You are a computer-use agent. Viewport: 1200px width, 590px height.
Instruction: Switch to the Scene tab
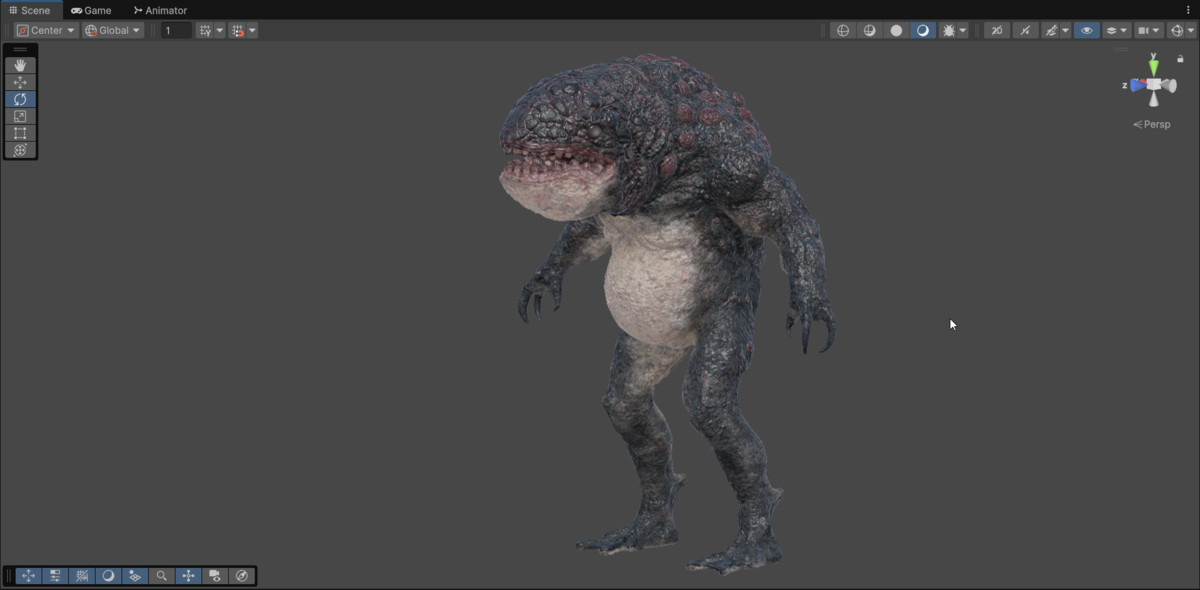point(30,10)
